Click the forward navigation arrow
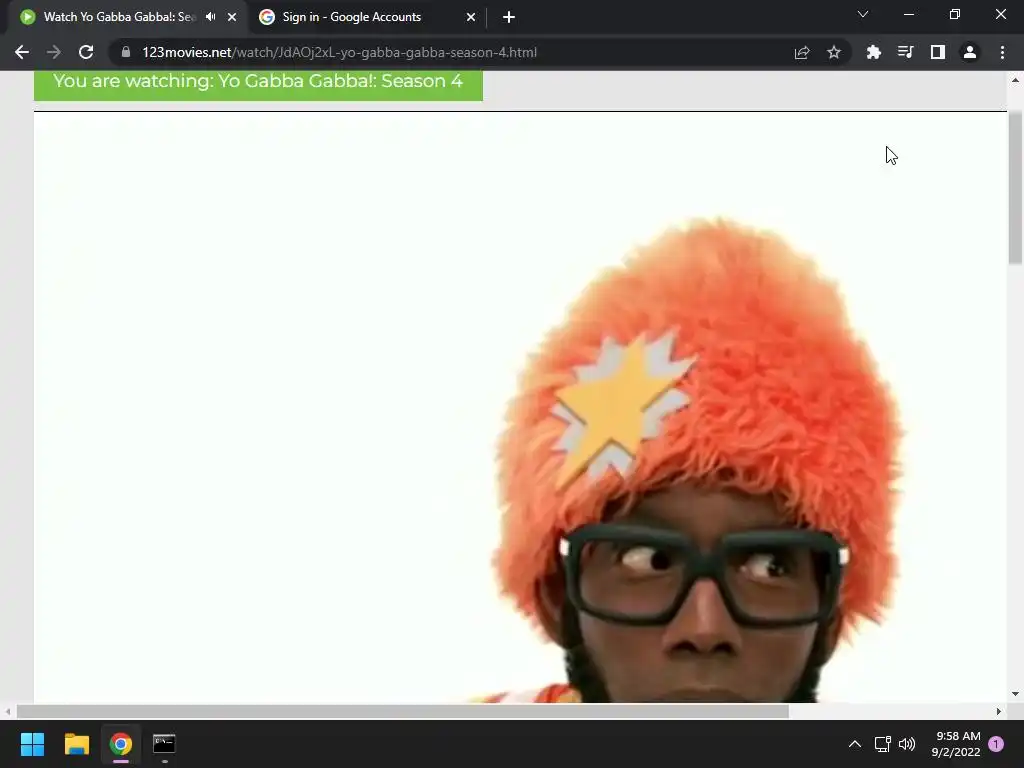This screenshot has height=768, width=1024. 54,52
